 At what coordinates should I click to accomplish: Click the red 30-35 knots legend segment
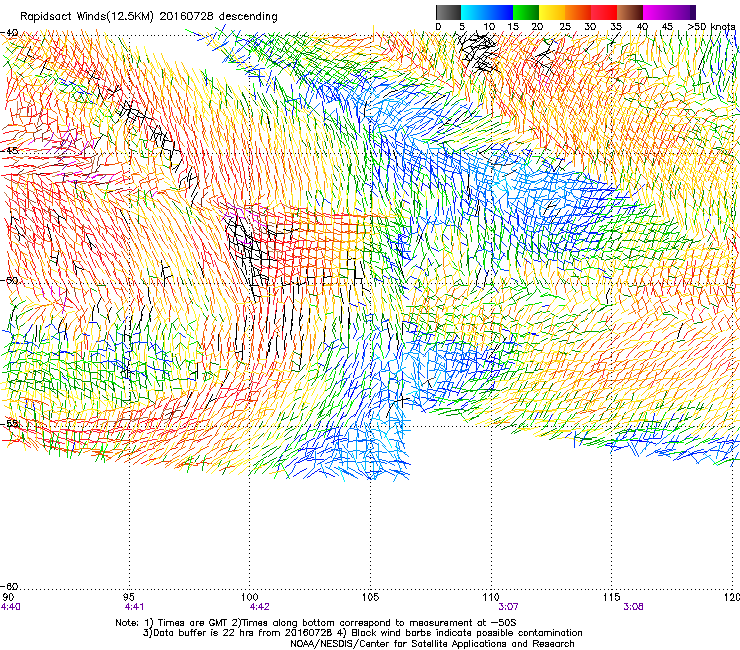[x=604, y=12]
